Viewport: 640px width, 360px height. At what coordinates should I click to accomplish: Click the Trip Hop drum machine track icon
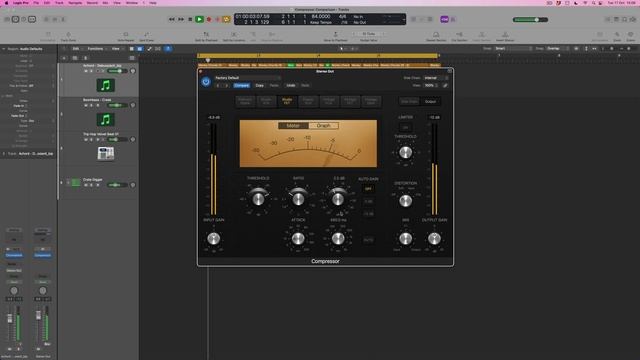105,153
